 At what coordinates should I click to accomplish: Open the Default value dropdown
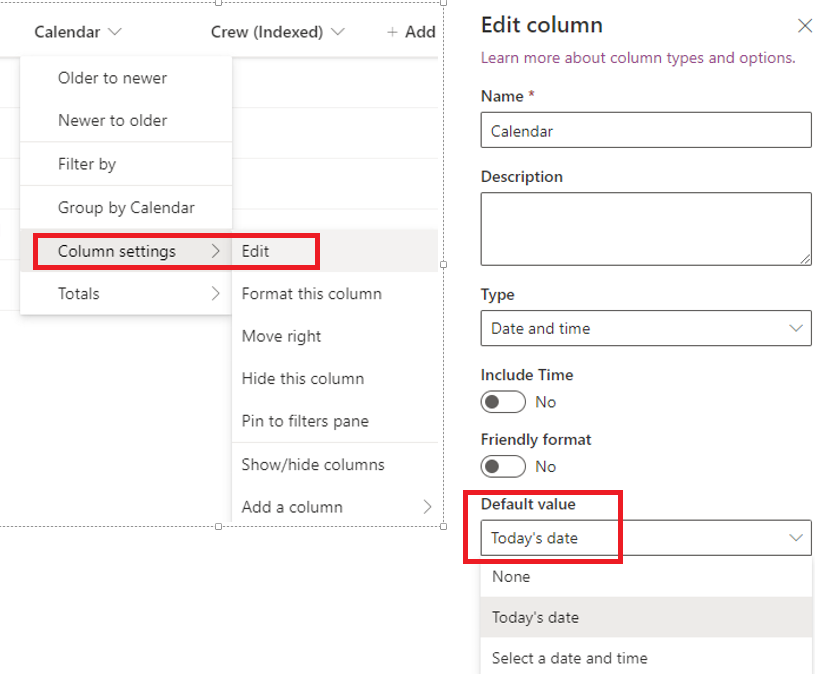click(x=646, y=538)
